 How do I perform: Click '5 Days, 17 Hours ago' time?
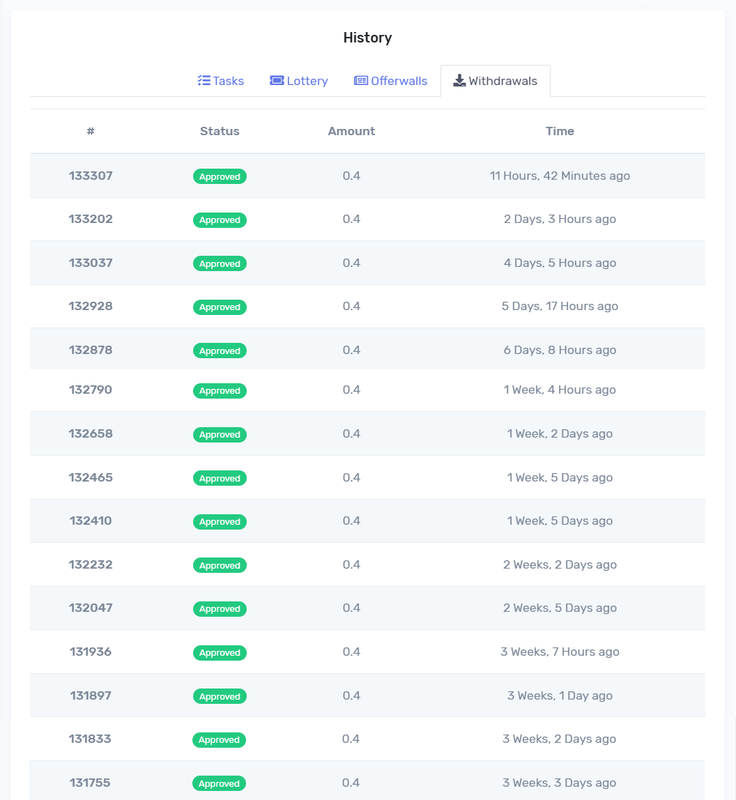560,307
